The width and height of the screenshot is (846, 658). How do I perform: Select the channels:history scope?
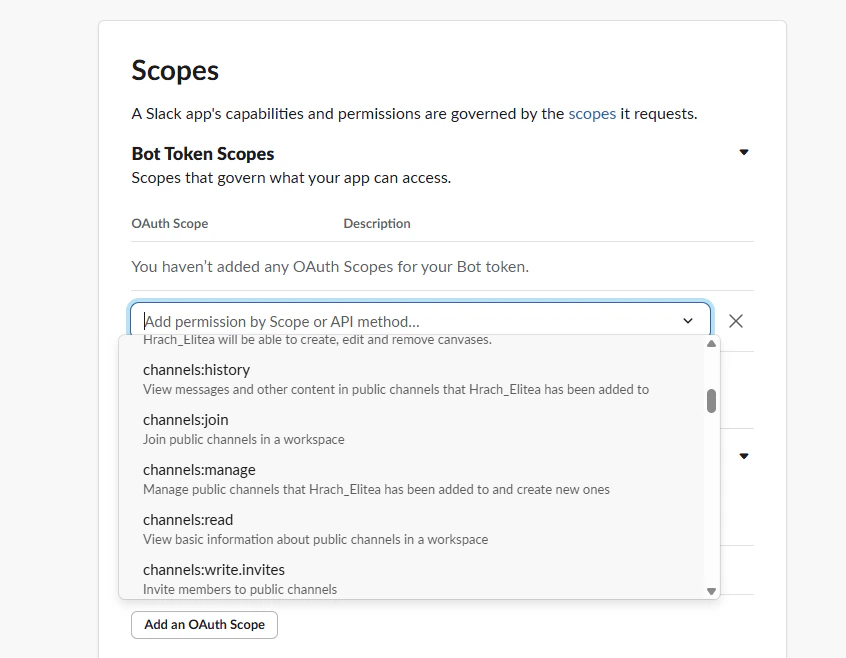(411, 379)
